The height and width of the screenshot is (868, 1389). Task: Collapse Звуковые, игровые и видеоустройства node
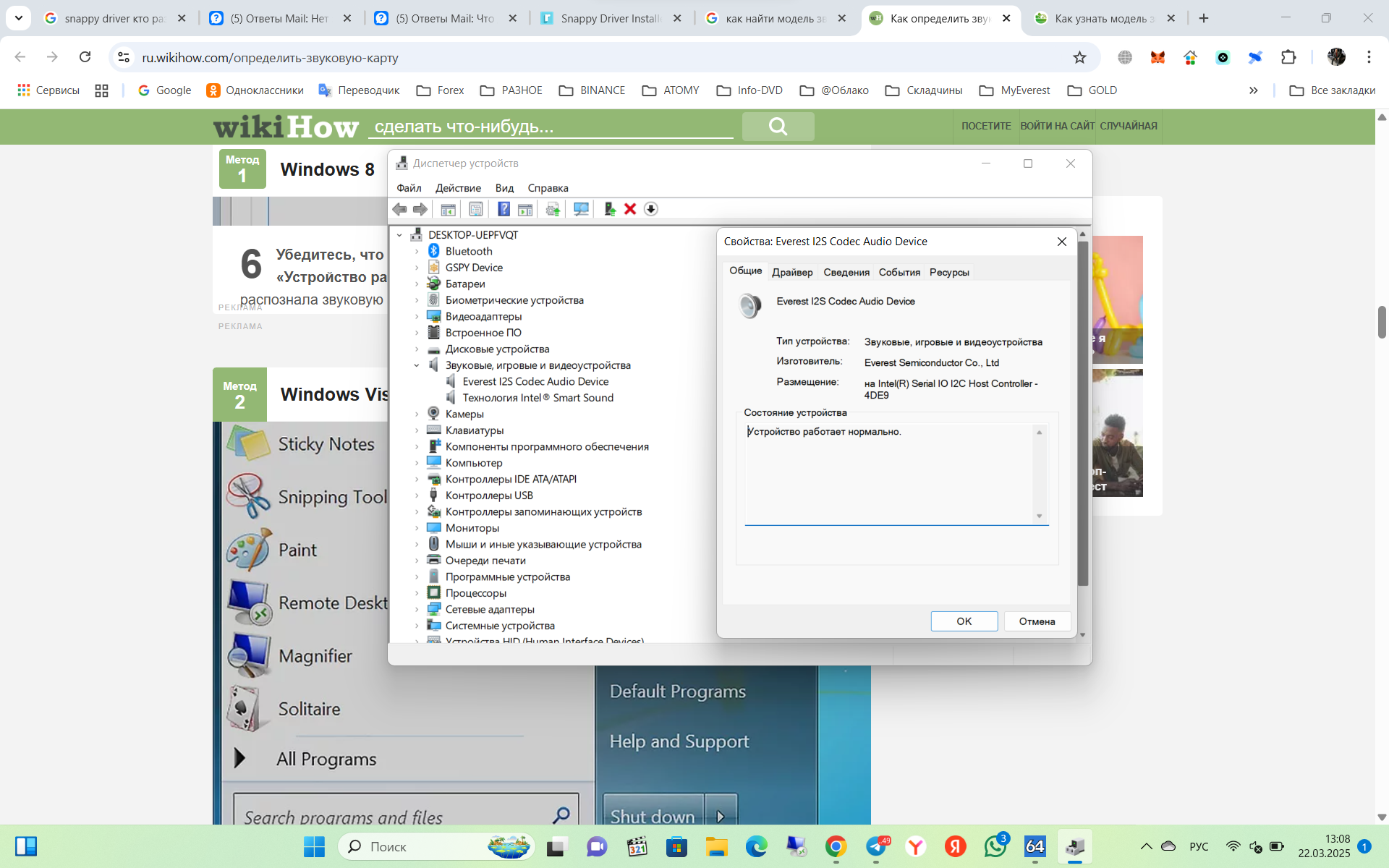click(417, 365)
